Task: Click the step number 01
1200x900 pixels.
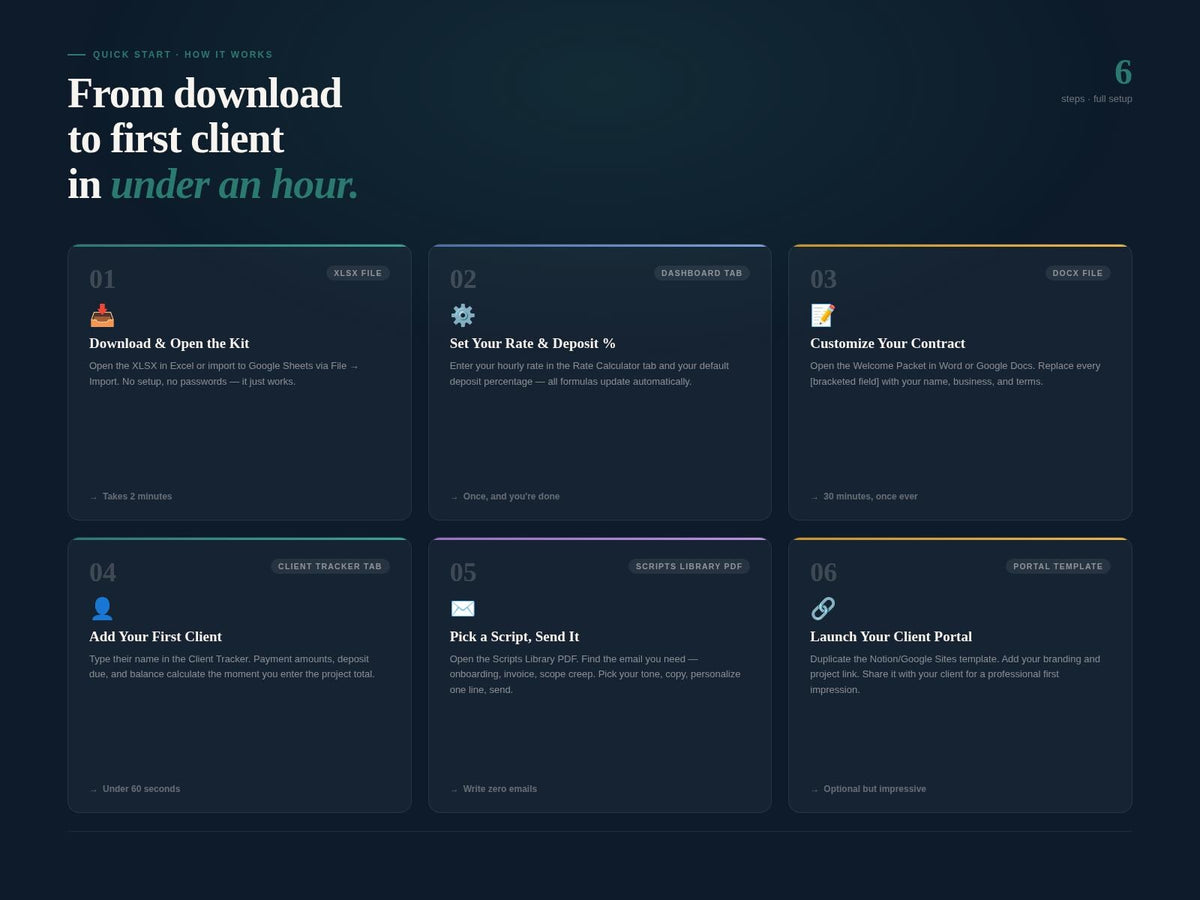Action: (x=102, y=279)
